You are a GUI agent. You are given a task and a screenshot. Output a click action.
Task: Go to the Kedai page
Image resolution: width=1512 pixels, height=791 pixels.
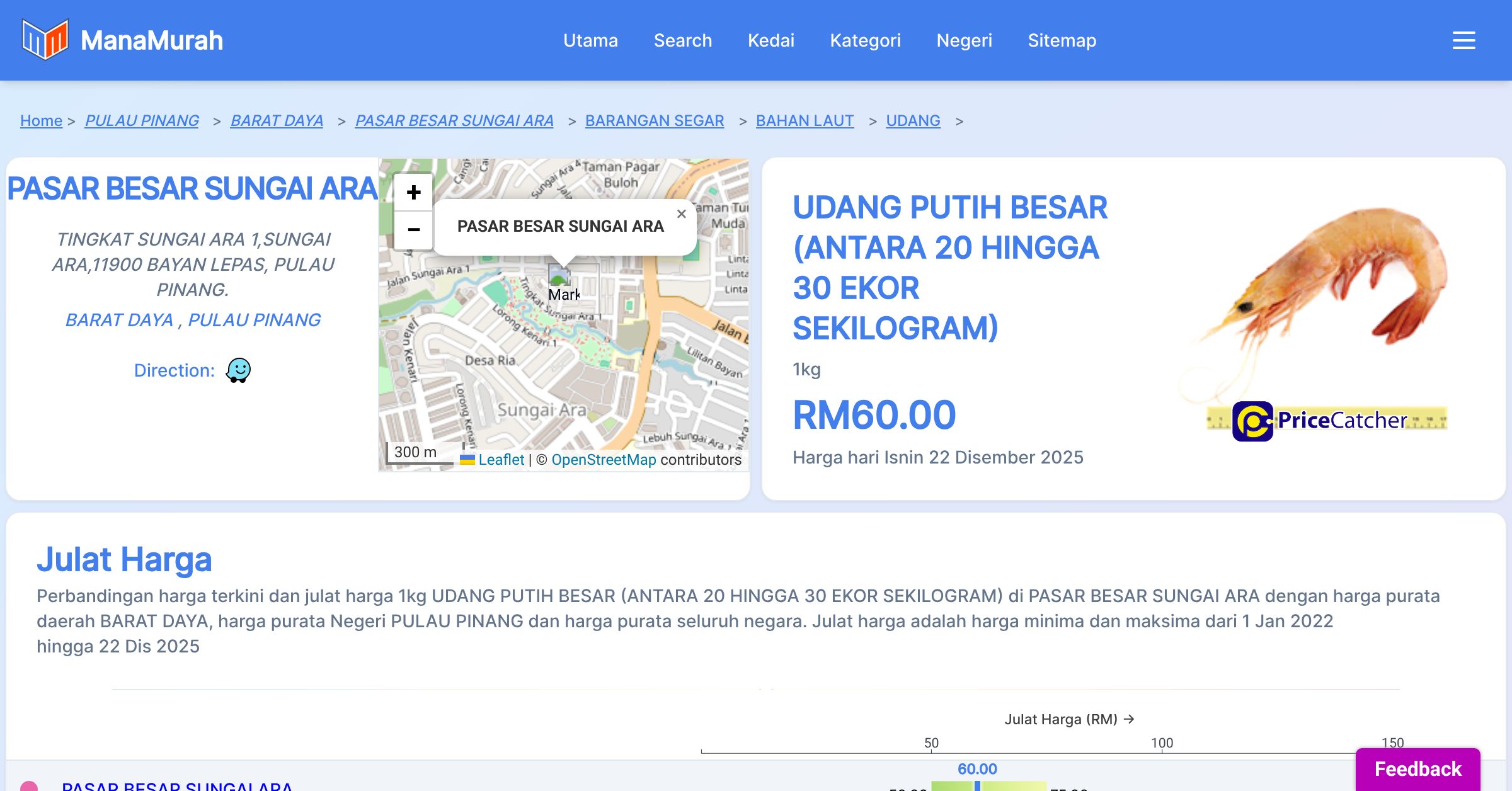(x=770, y=40)
